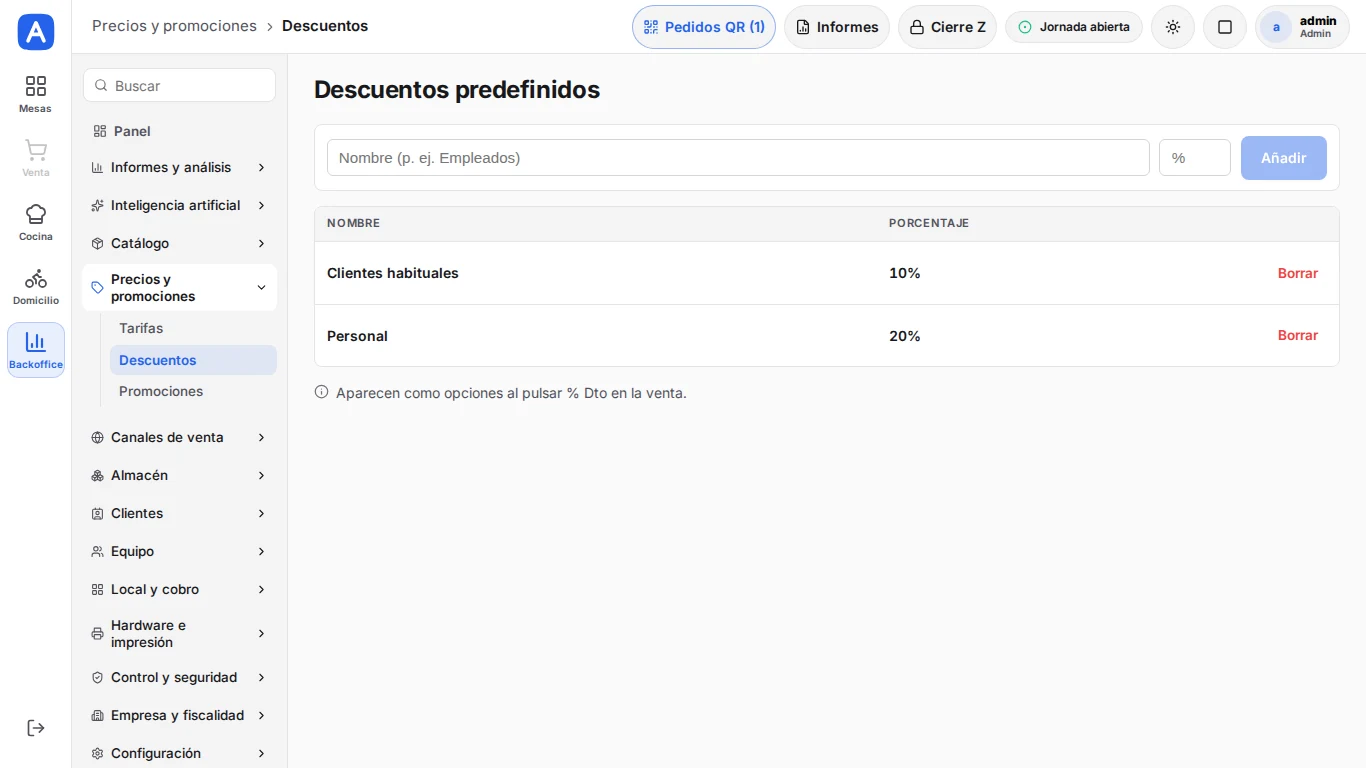Click the Clientes habituales row name
Image resolution: width=1366 pixels, height=768 pixels.
(393, 273)
